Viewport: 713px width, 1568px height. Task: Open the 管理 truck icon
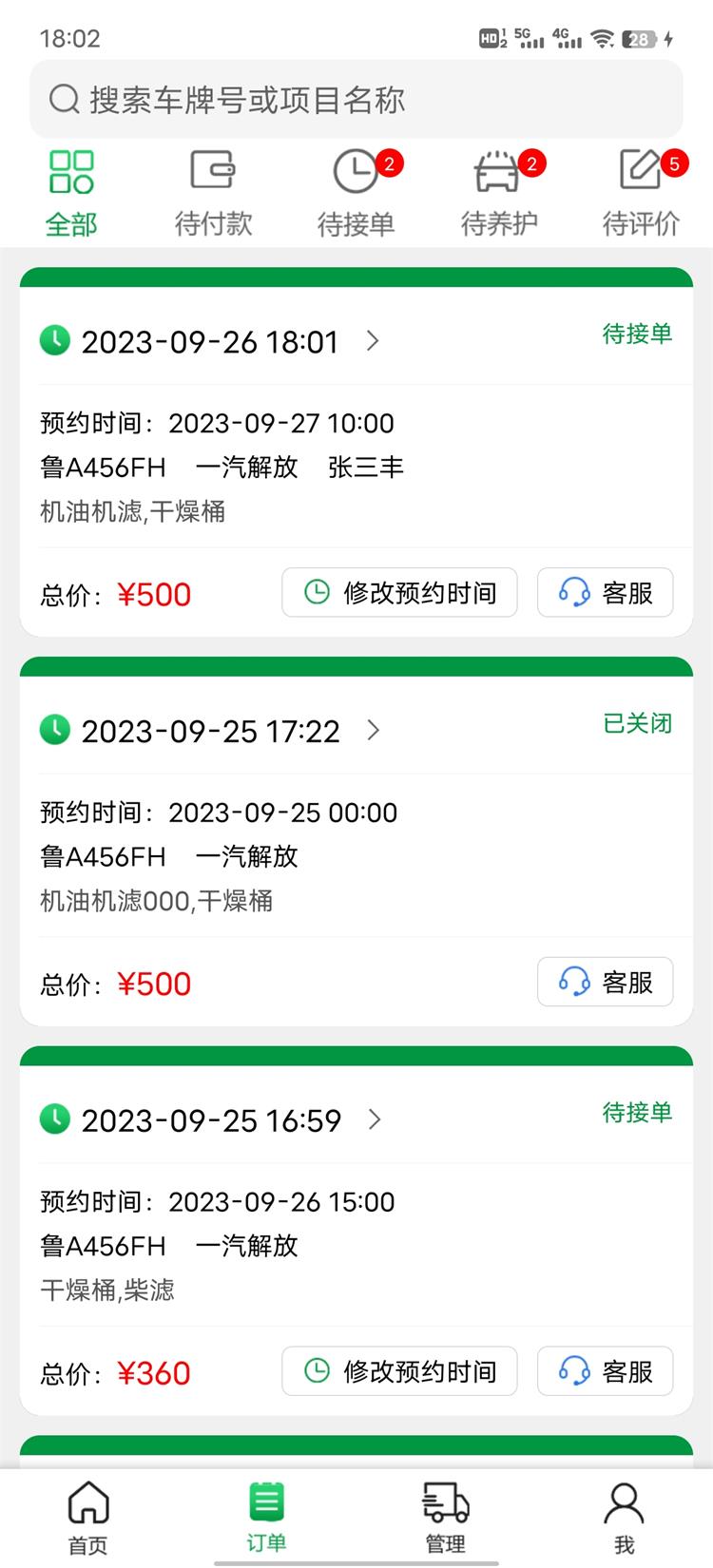[445, 1503]
